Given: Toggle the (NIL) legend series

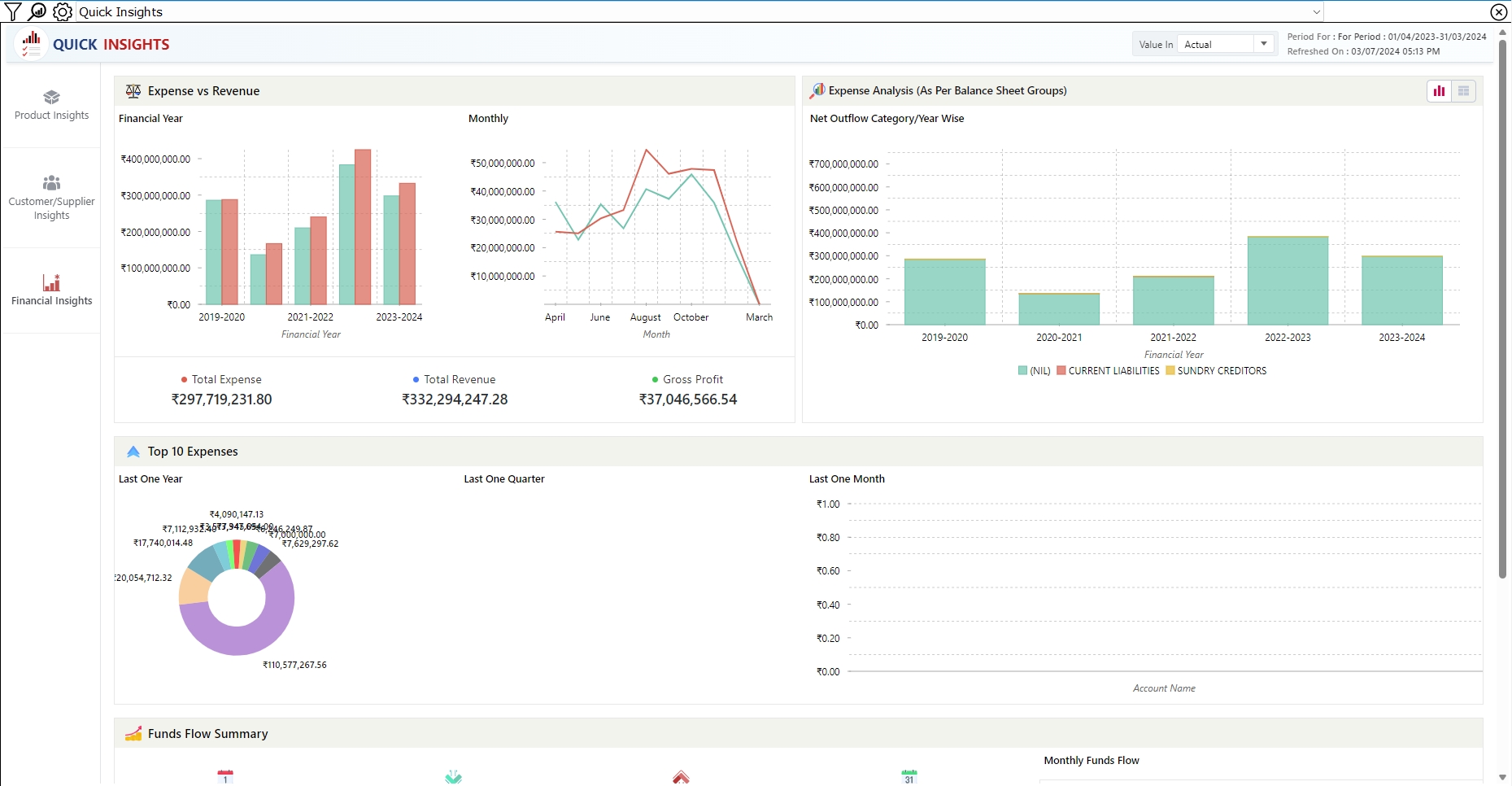Looking at the screenshot, I should (x=1035, y=371).
